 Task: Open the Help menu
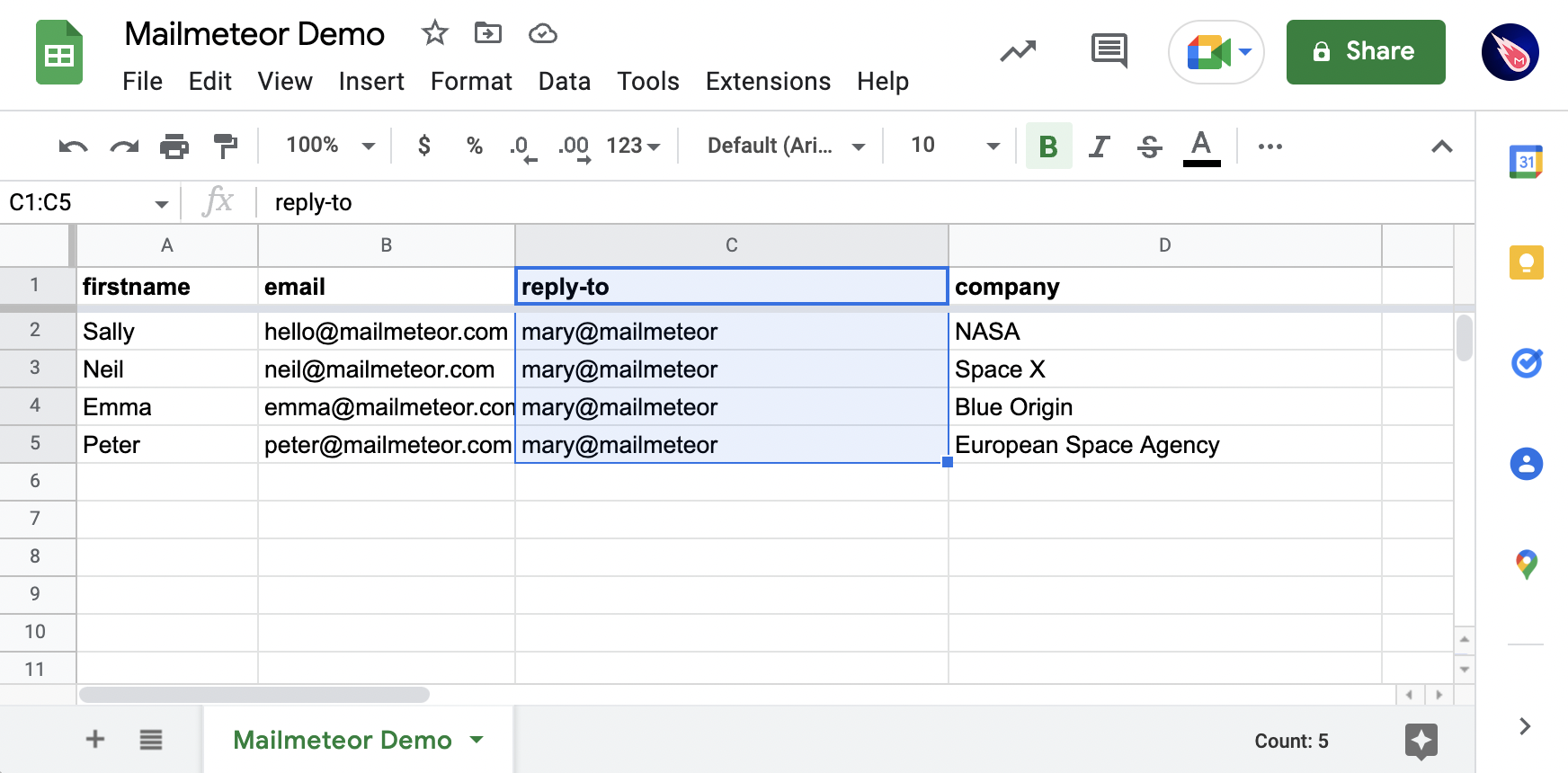883,82
